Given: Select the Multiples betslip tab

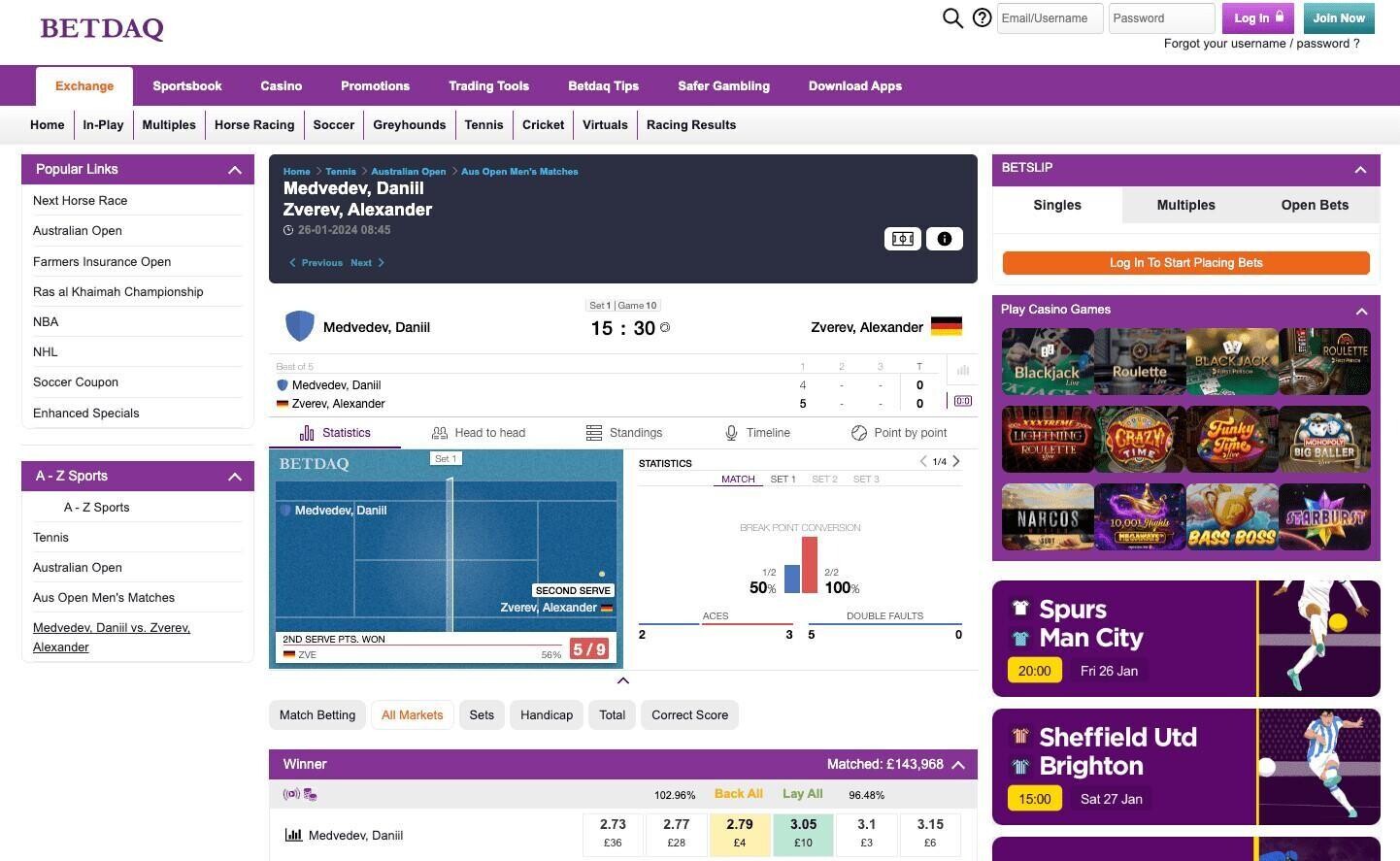Looking at the screenshot, I should point(1185,206).
